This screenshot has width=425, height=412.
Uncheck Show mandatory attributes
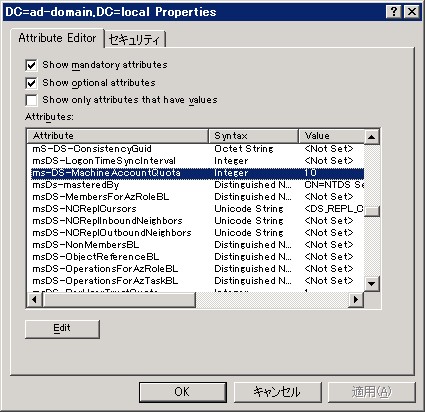point(31,65)
